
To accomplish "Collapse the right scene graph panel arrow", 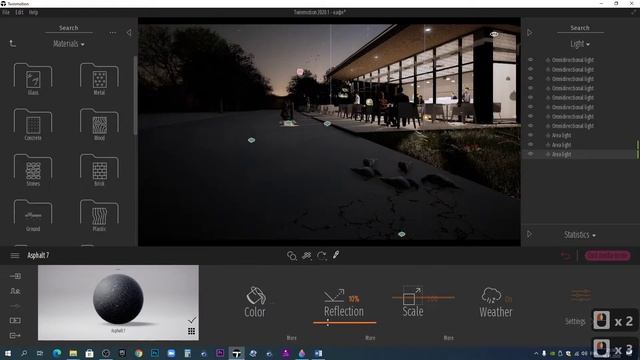I will click(530, 32).
